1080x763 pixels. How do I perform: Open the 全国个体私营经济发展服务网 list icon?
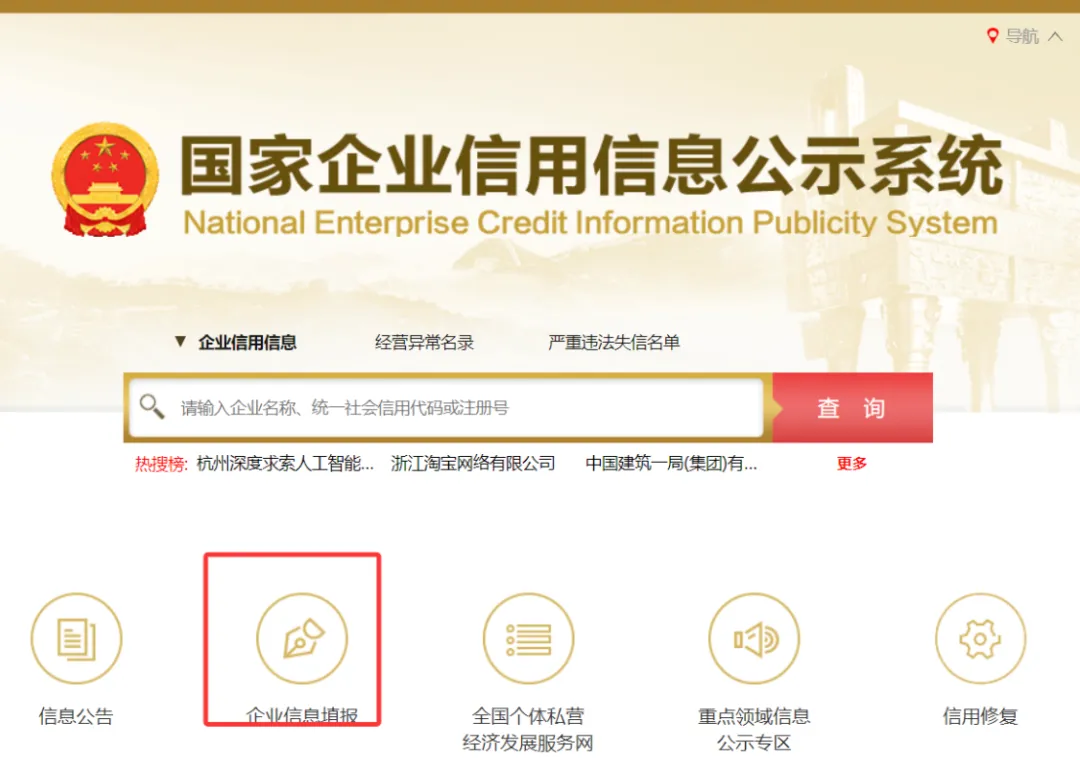coord(528,638)
